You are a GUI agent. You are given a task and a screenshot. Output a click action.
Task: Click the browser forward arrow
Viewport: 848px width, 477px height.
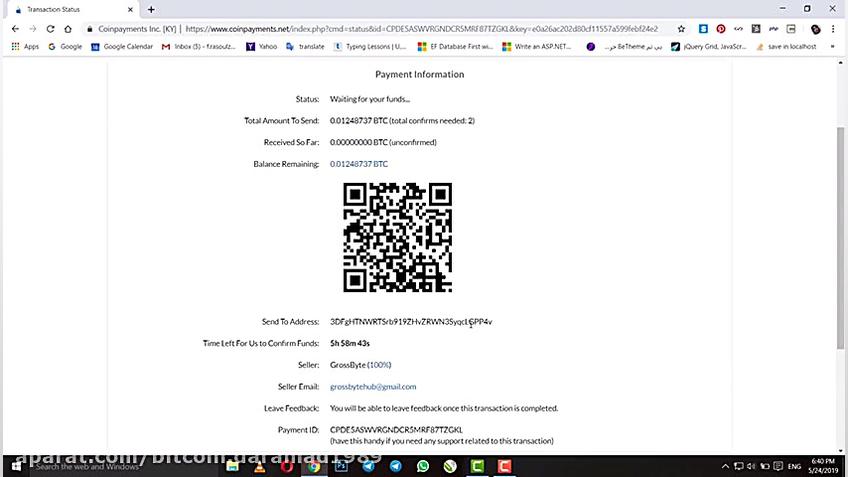(32, 29)
